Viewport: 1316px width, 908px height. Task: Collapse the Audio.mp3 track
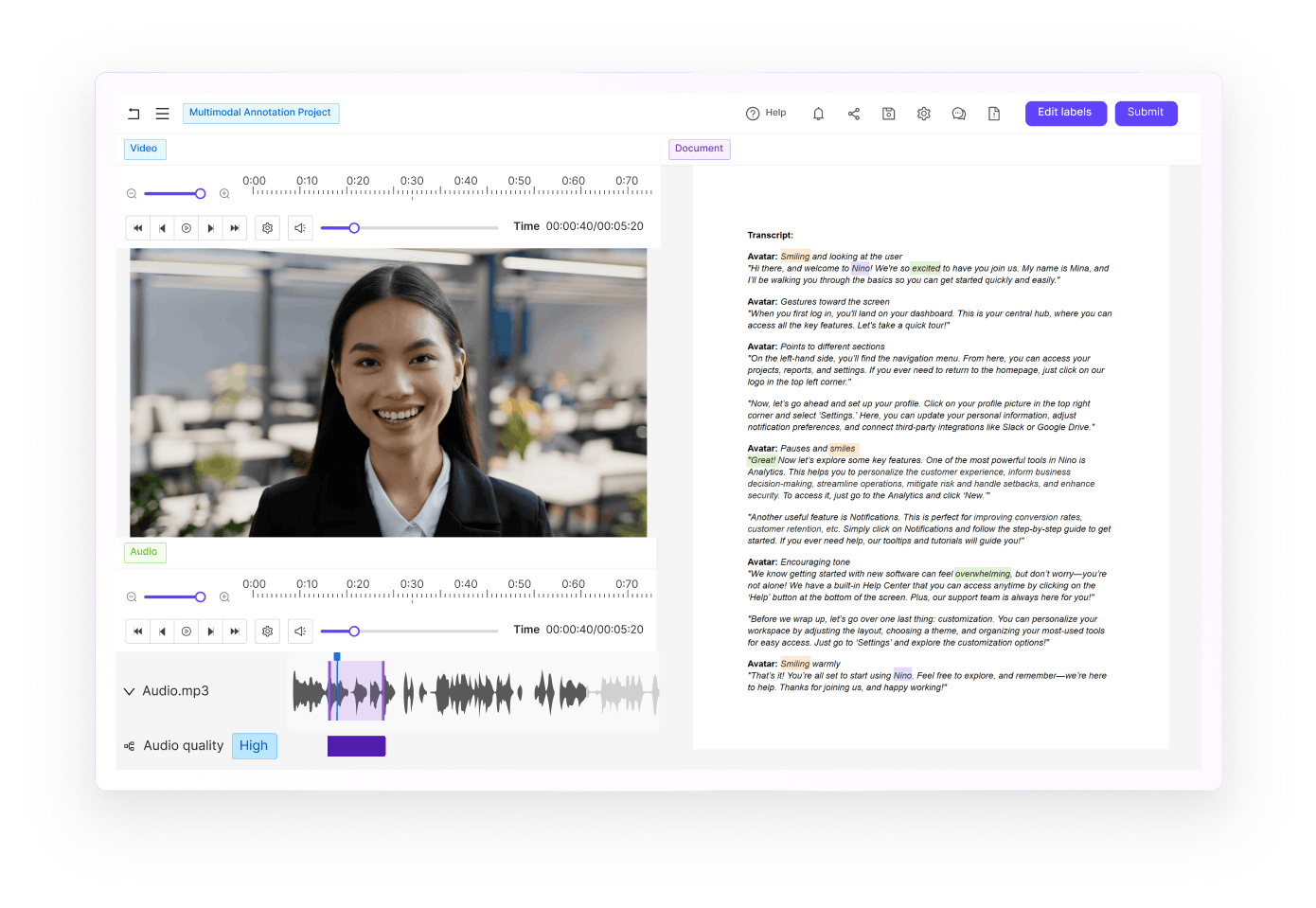tap(130, 691)
